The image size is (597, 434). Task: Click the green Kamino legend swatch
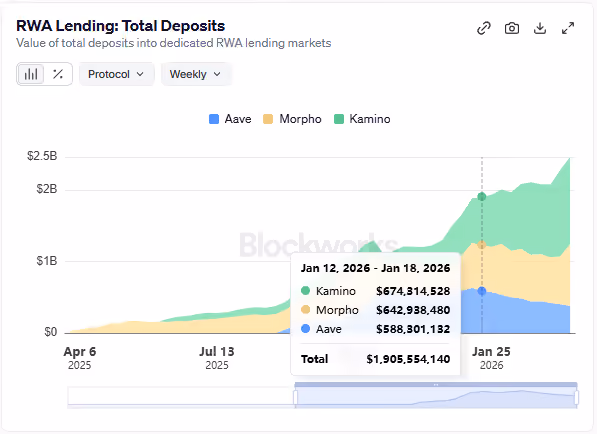tap(338, 119)
